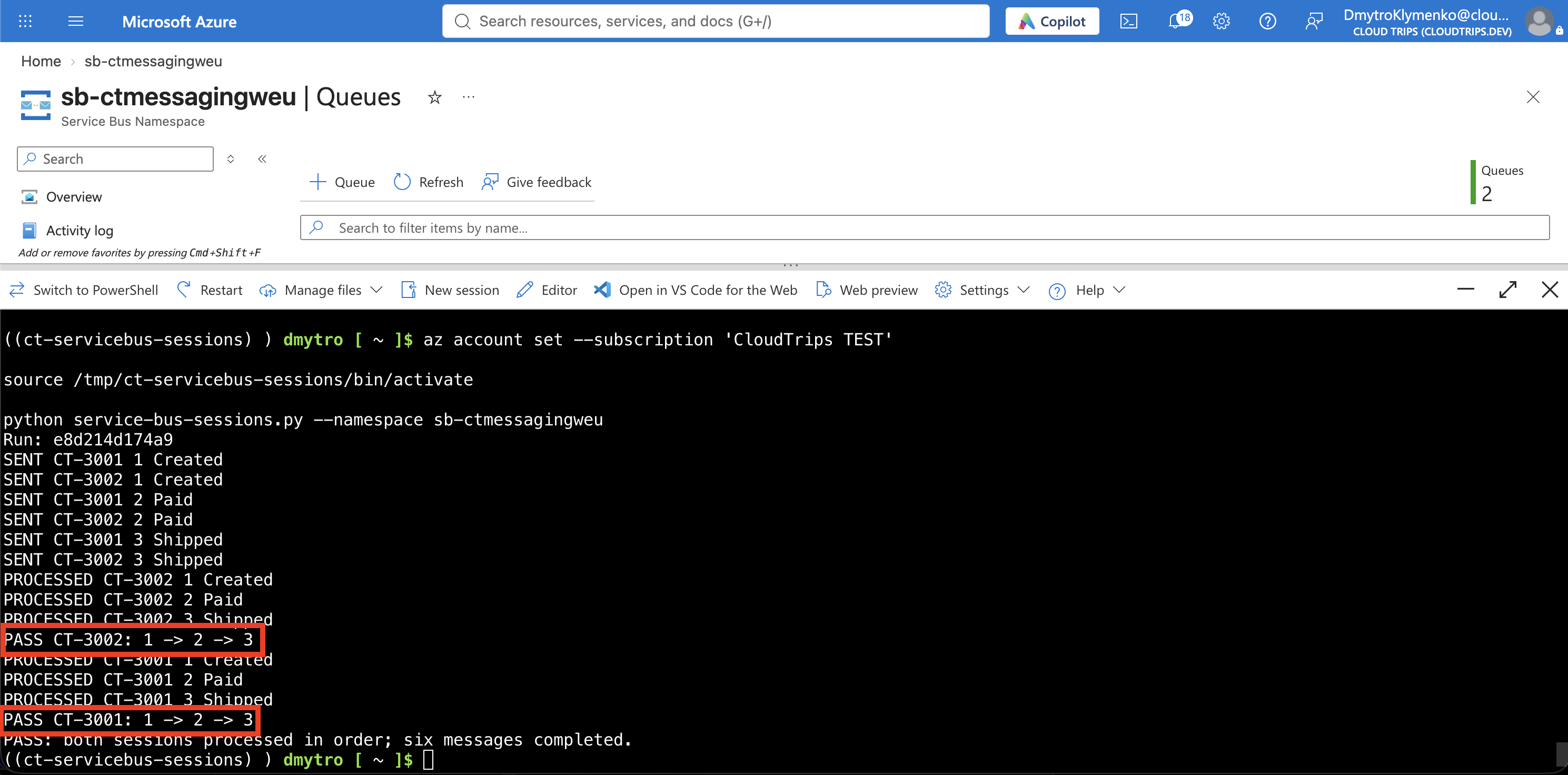Toggle Cloud Shell from the top bar
The width and height of the screenshot is (1568, 775).
(x=1128, y=21)
